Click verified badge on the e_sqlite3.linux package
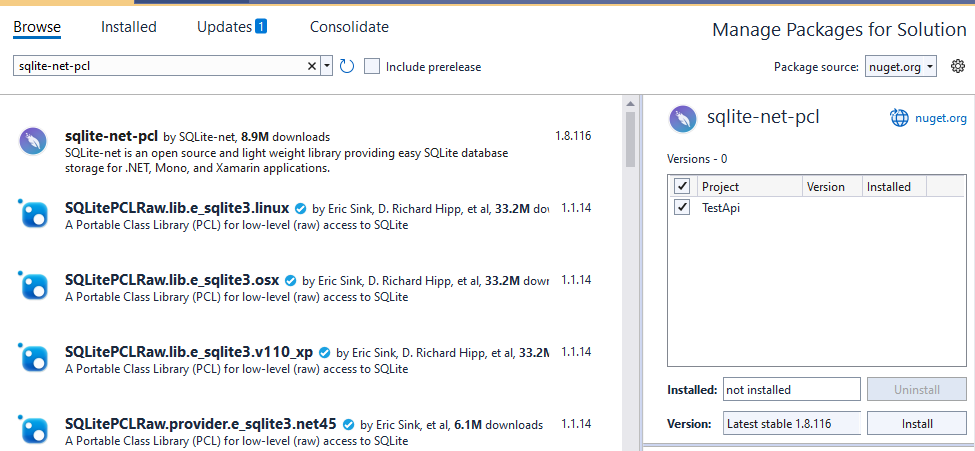Viewport: 975px width, 451px height. (x=300, y=208)
